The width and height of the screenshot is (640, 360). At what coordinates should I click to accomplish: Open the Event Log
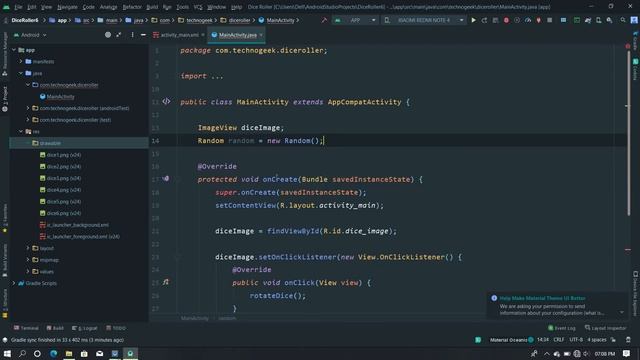click(x=562, y=328)
